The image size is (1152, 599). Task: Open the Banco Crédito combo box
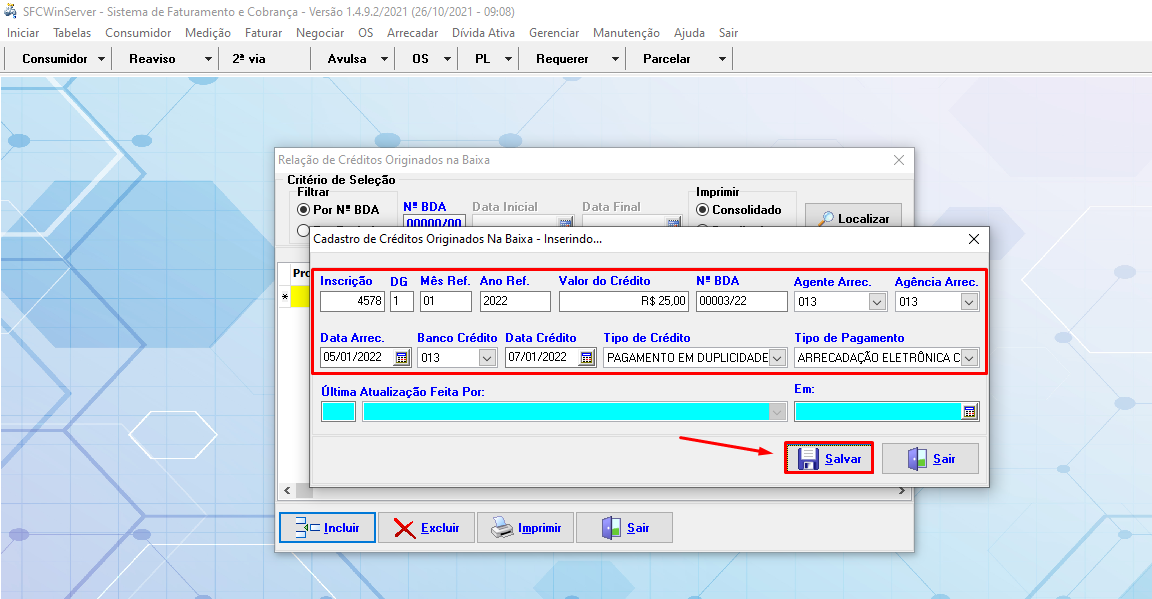(488, 357)
